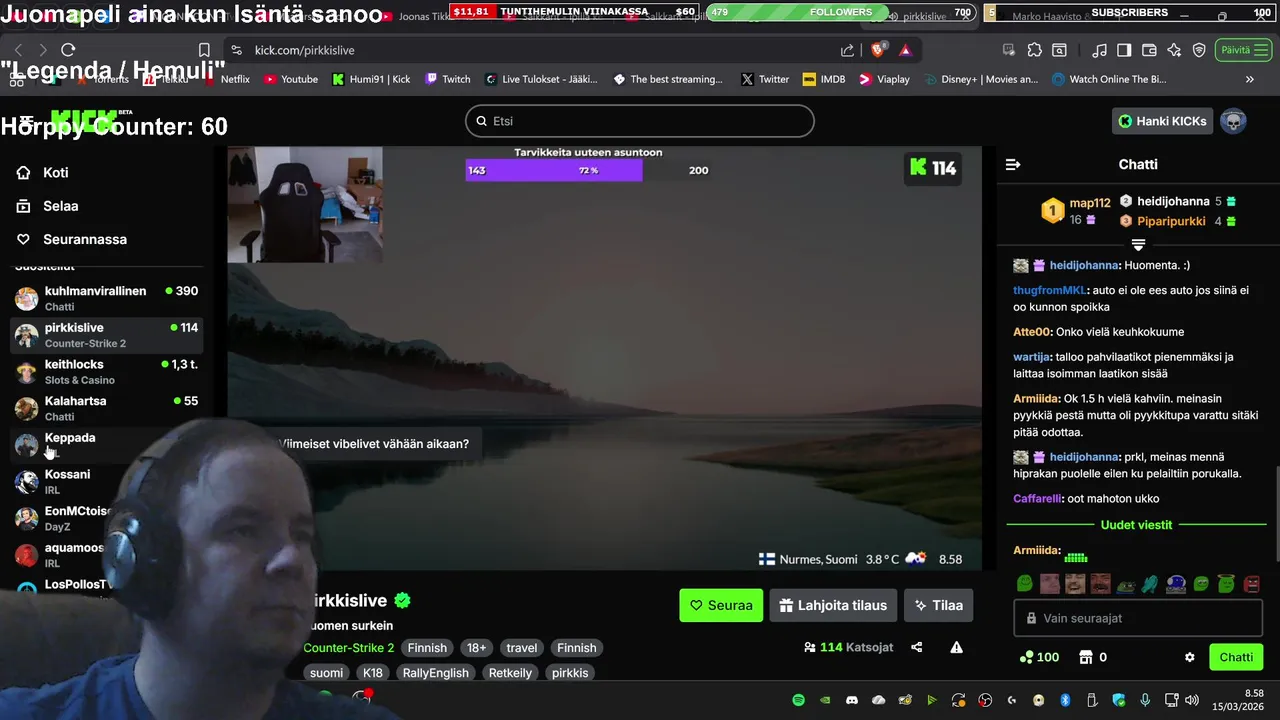The height and width of the screenshot is (720, 1280).
Task: Click the Vain seuraajat chat input
Action: pos(1138,618)
